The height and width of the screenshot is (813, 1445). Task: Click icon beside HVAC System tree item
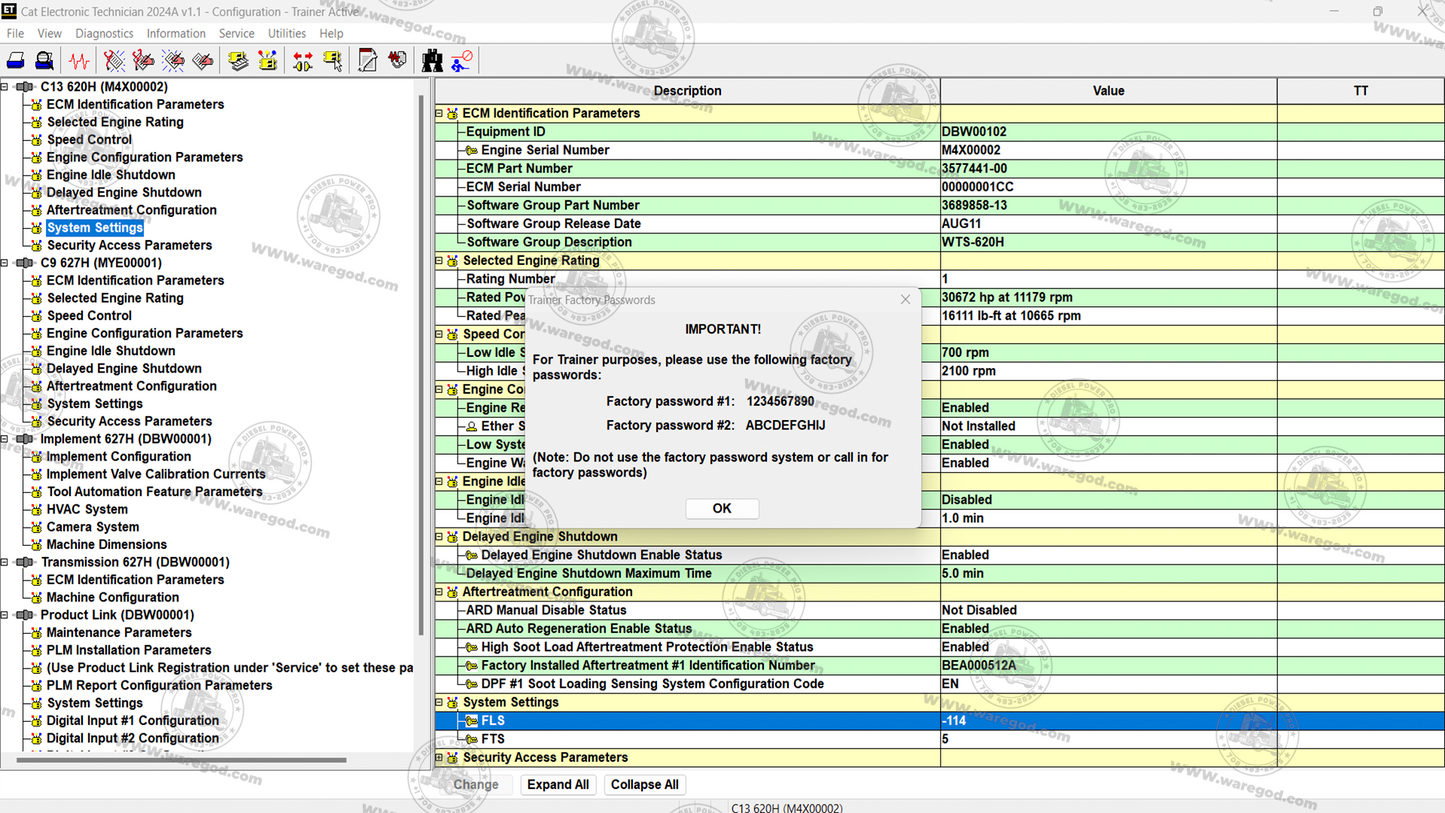click(x=37, y=510)
